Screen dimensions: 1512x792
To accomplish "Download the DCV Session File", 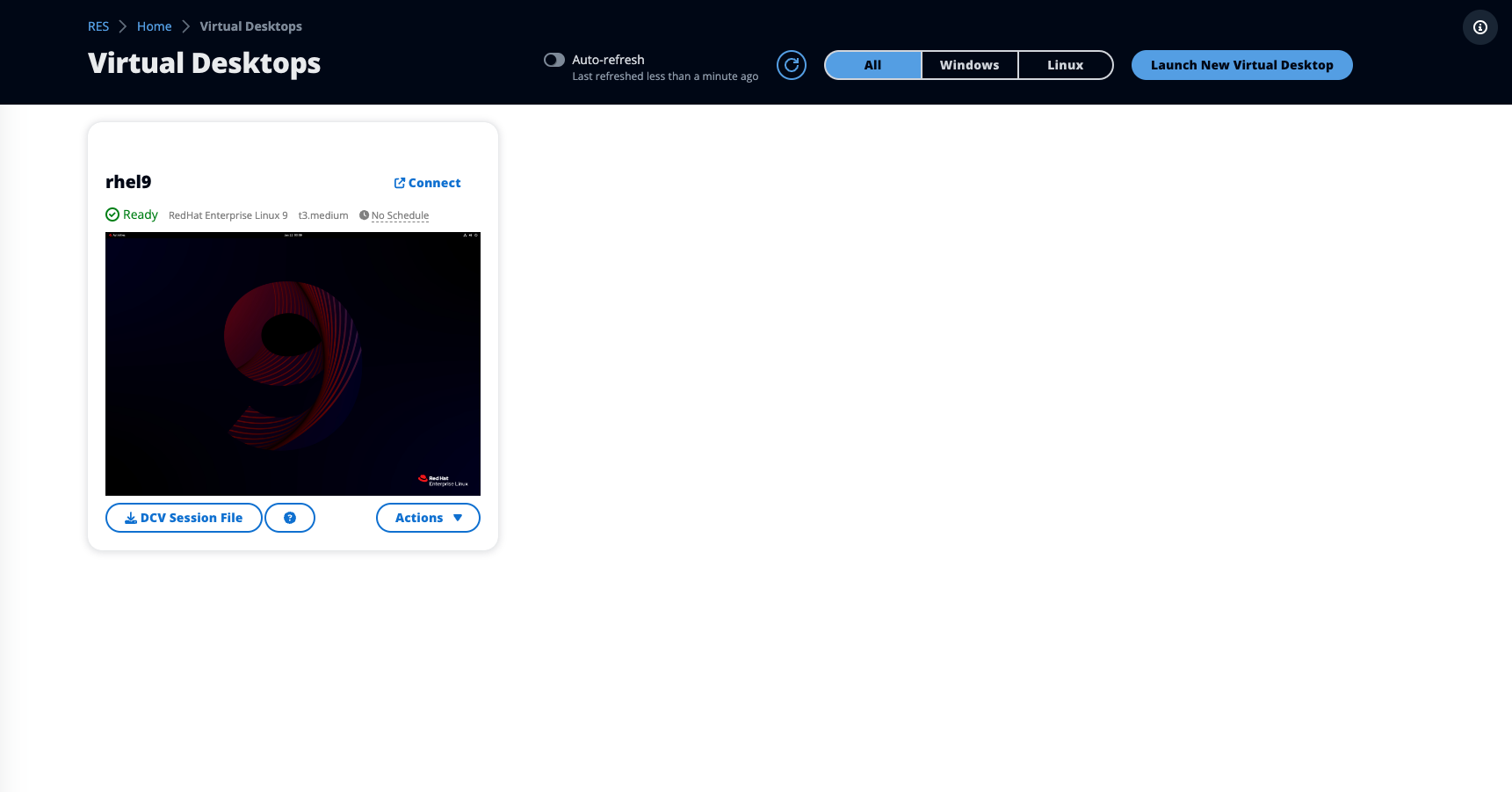I will (x=184, y=518).
